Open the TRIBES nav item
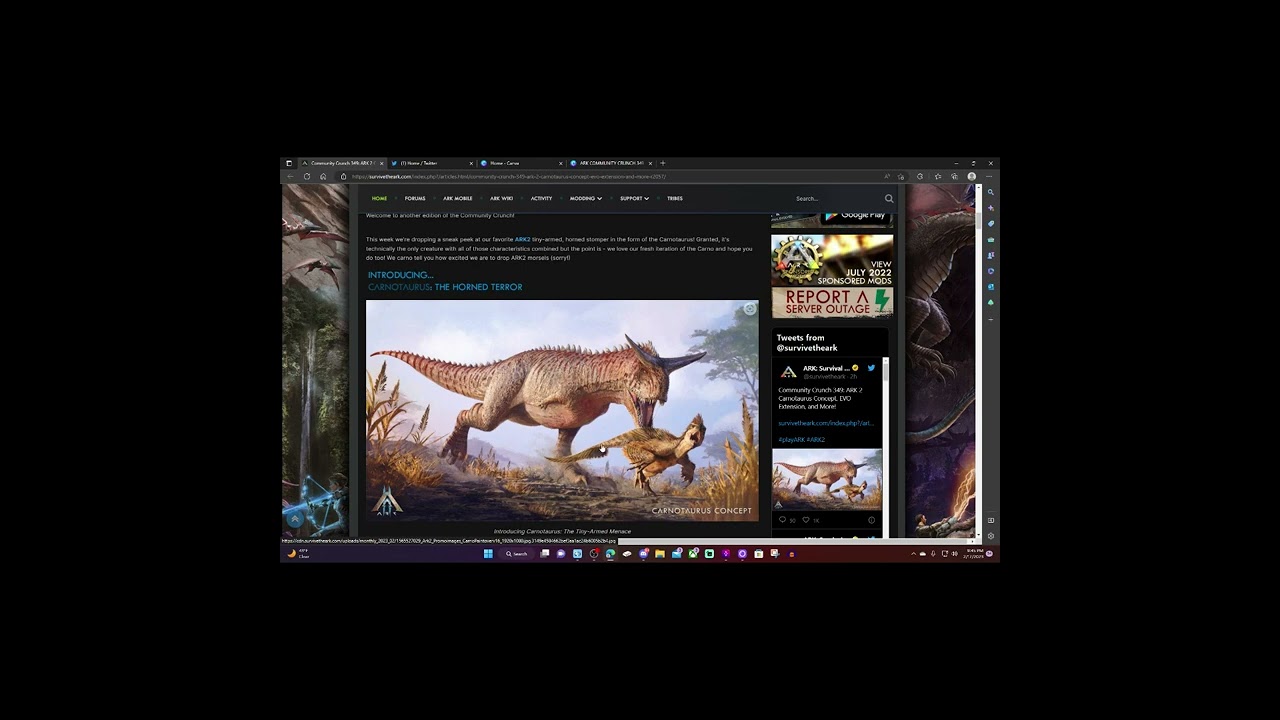 click(675, 198)
